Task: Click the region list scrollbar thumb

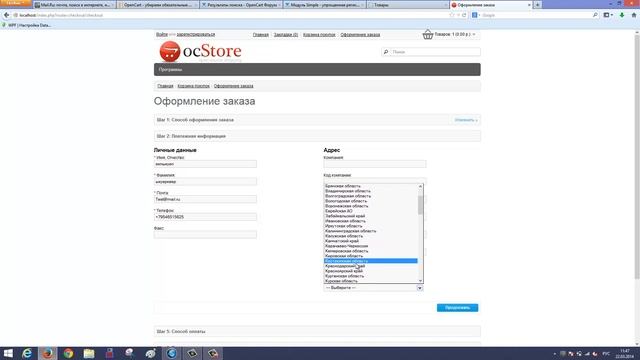Action: coord(420,205)
